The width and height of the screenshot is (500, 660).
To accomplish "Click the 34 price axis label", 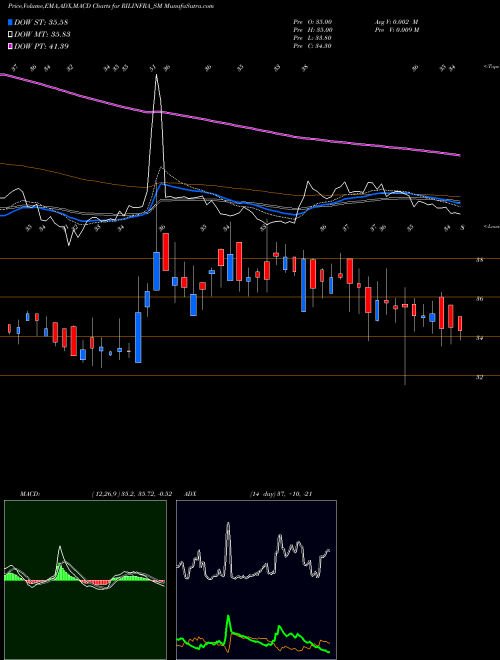I will pyautogui.click(x=479, y=338).
